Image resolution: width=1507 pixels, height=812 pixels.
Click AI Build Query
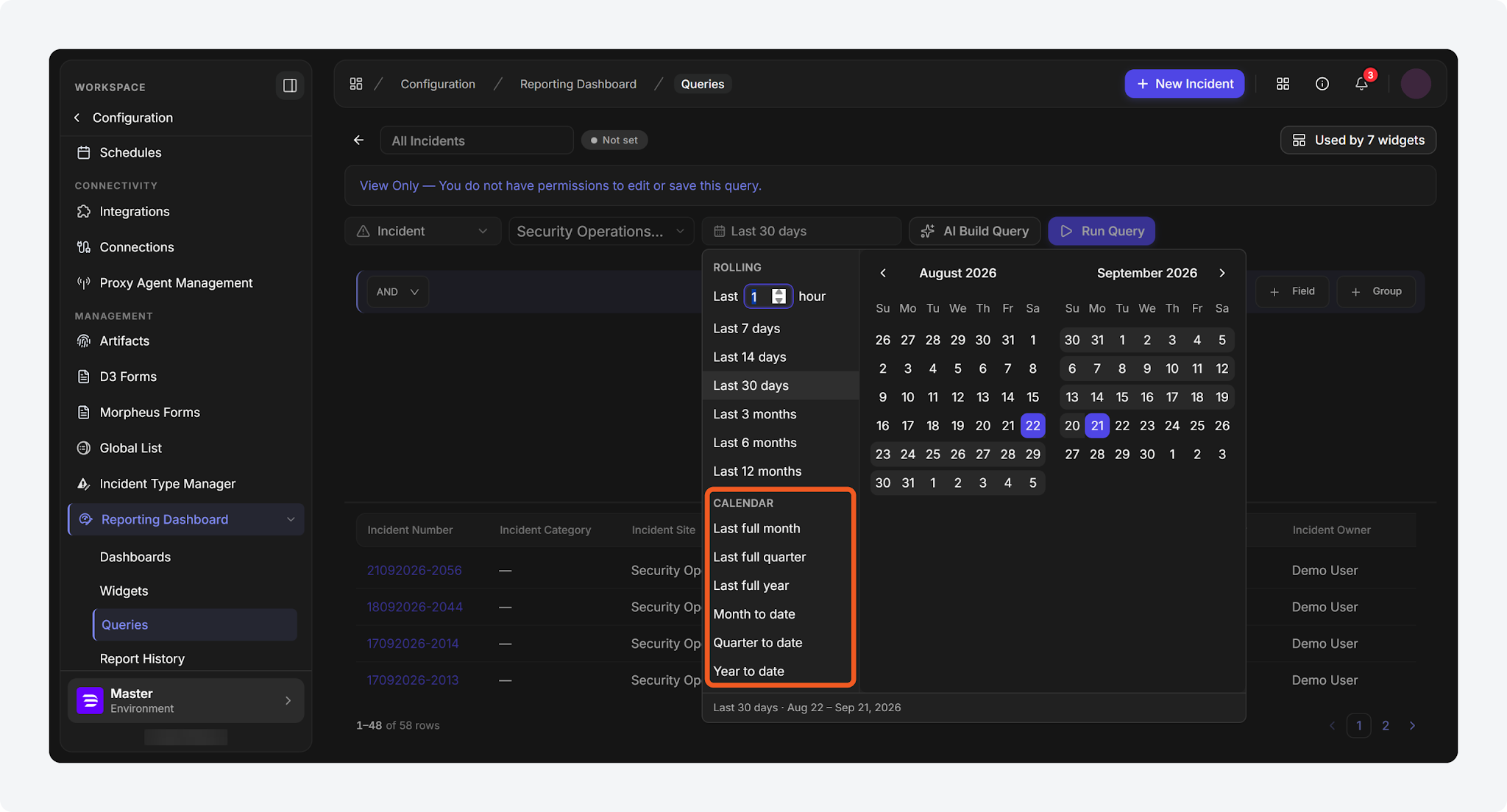tap(974, 231)
